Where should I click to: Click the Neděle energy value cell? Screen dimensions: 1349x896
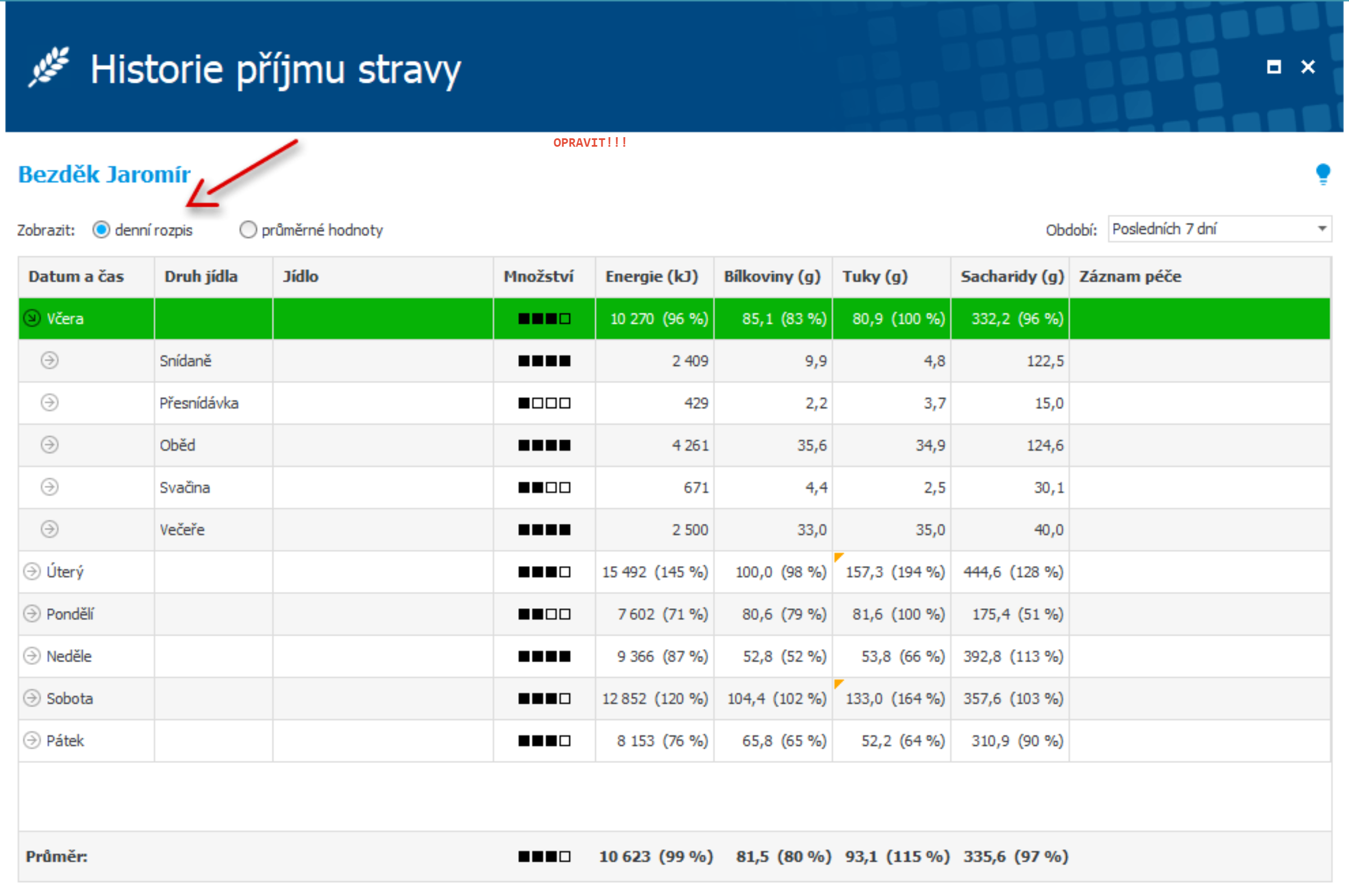pos(662,657)
